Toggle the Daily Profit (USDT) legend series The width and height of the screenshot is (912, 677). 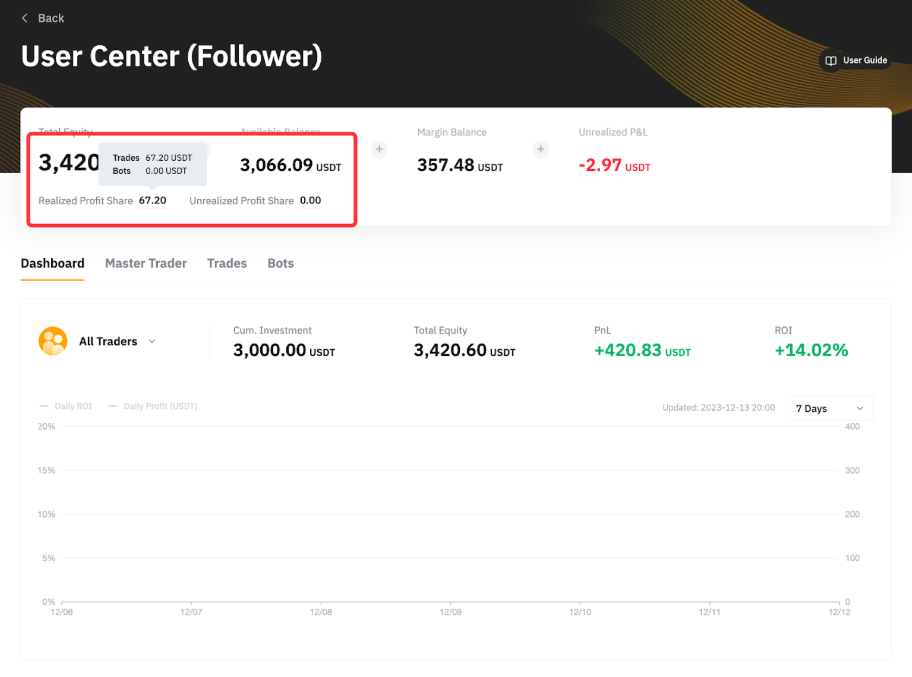click(x=153, y=406)
